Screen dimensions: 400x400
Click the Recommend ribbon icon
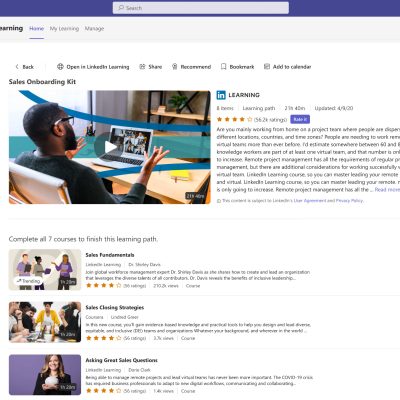coord(174,67)
